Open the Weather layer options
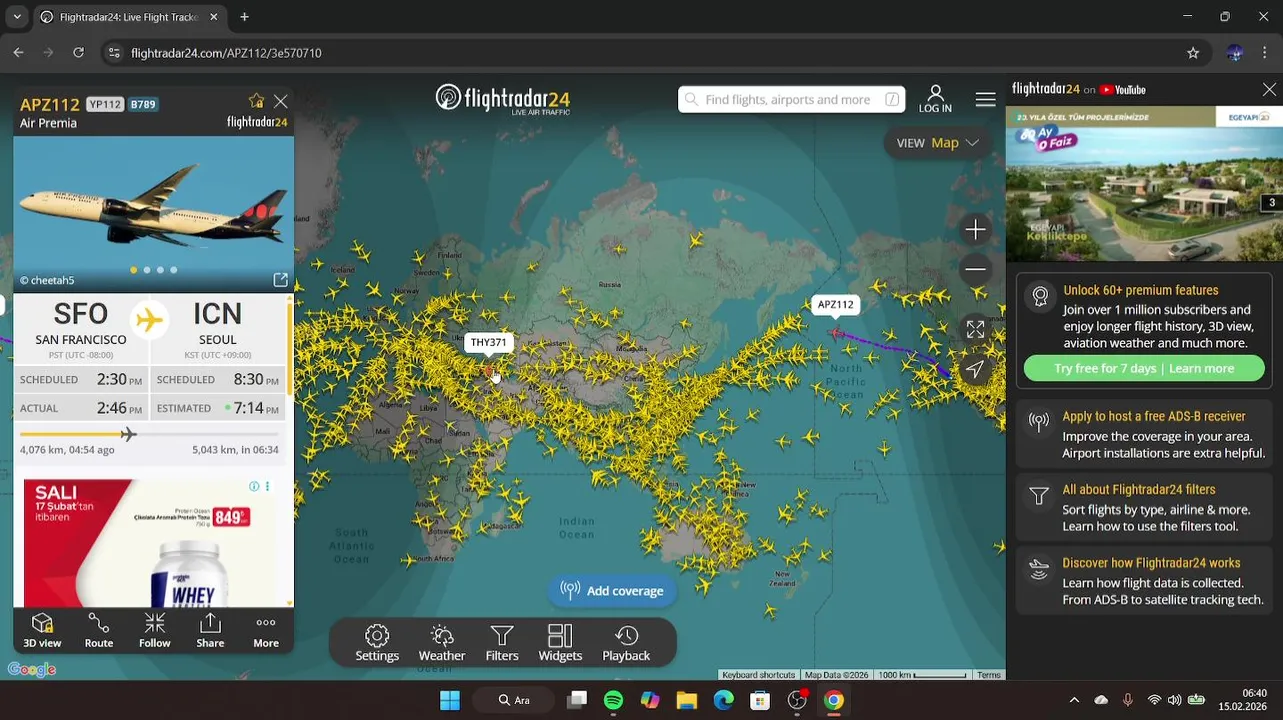 pyautogui.click(x=442, y=643)
